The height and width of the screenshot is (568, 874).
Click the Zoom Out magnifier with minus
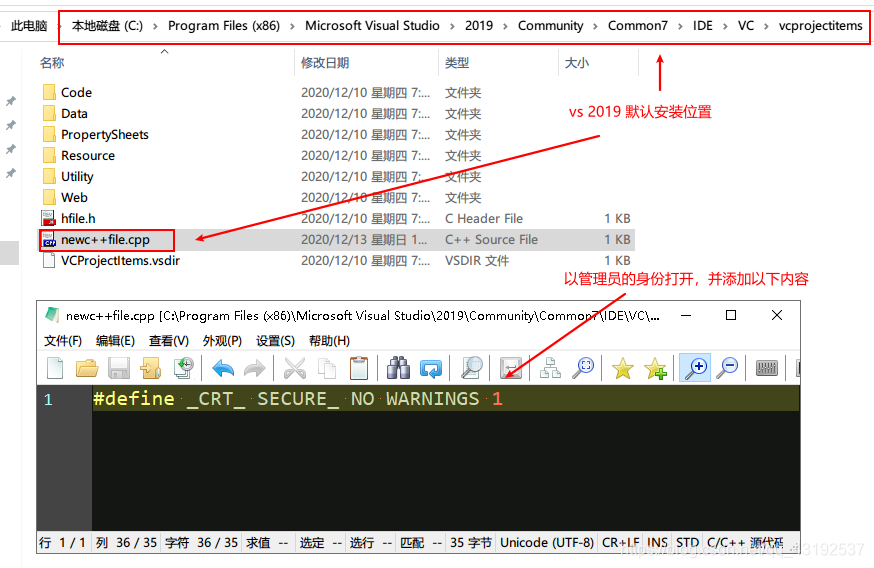point(727,368)
